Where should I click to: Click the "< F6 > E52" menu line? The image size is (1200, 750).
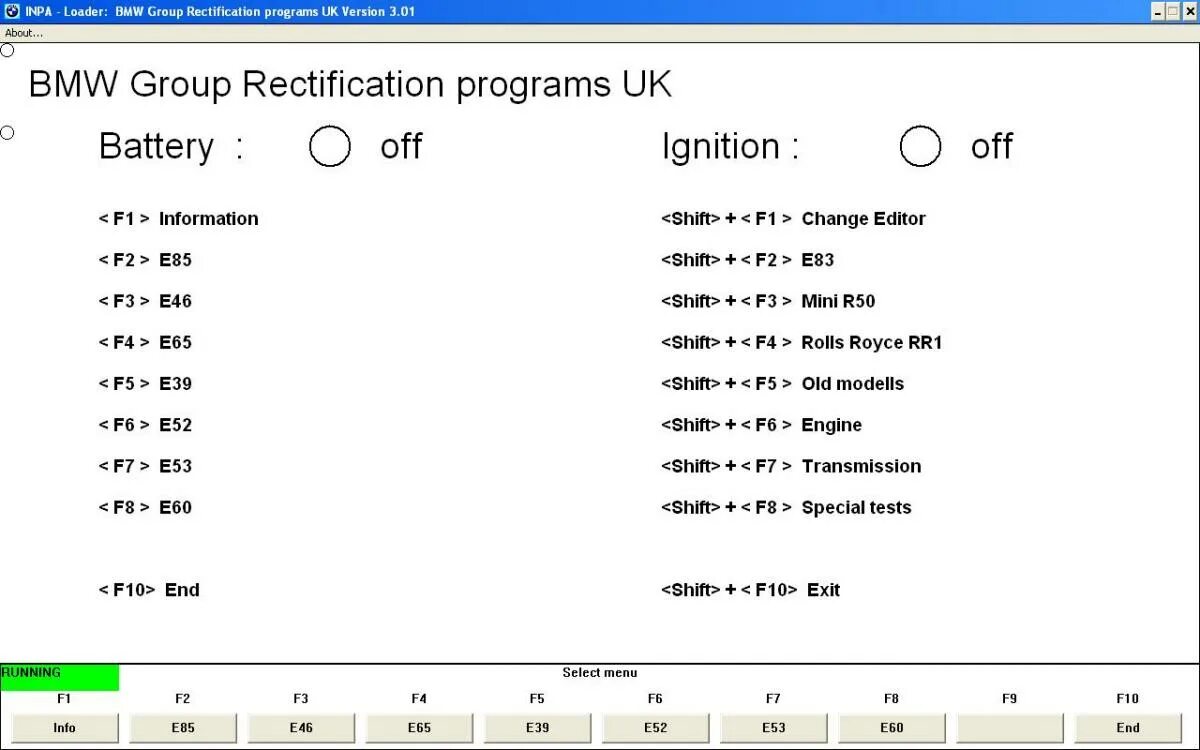145,425
